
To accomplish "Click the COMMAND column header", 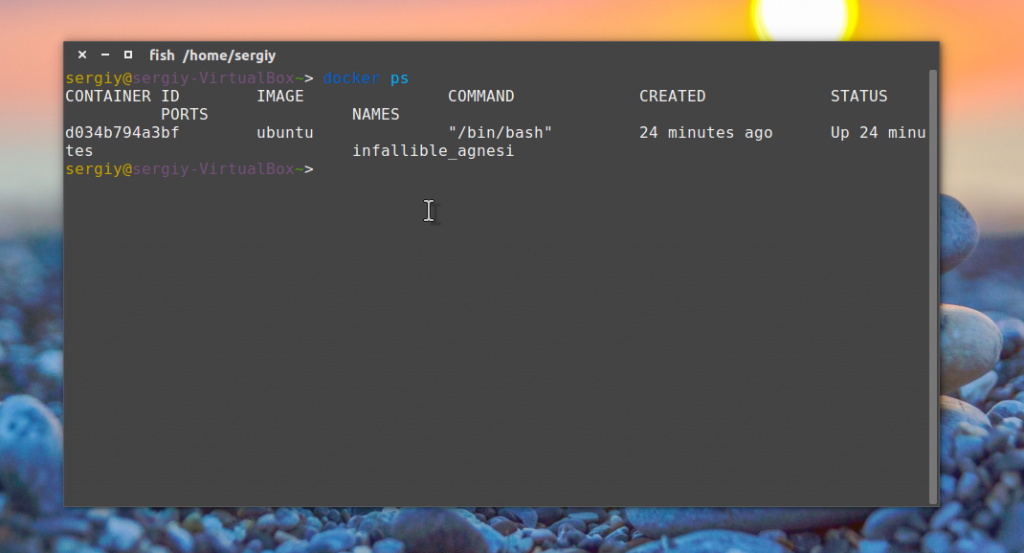I will pyautogui.click(x=481, y=96).
